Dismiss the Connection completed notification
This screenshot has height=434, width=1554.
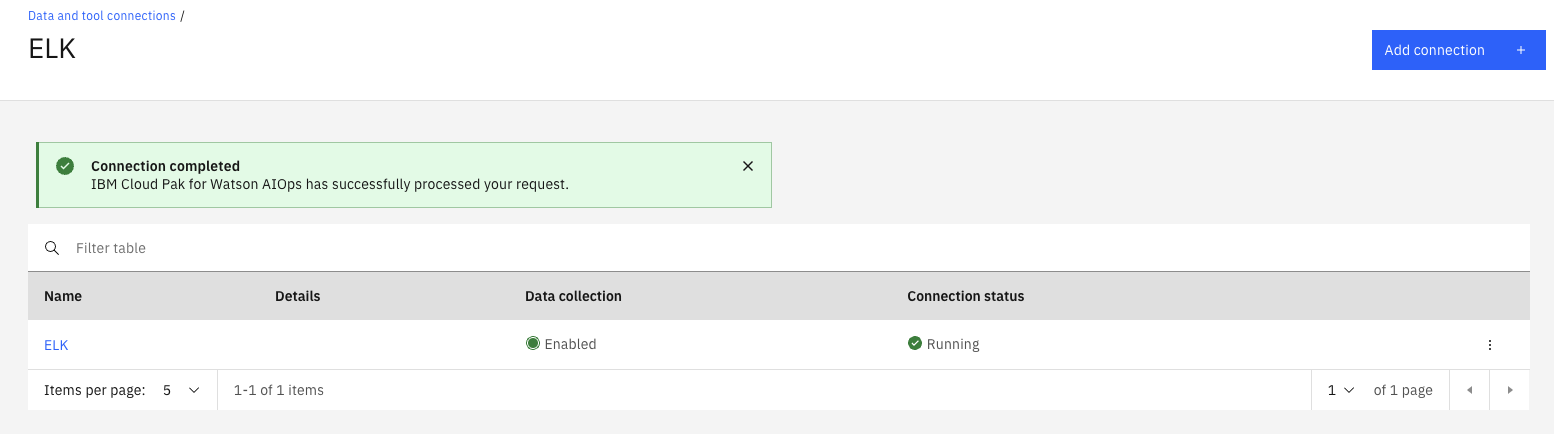748,166
